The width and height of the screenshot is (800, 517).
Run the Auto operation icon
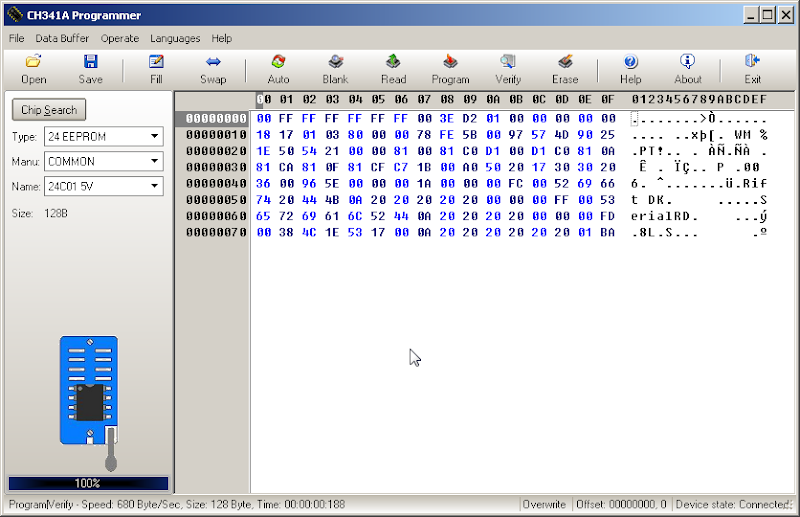pos(278,69)
